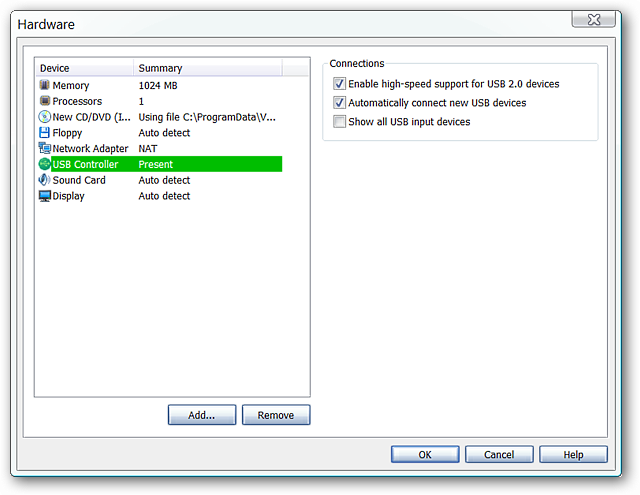The image size is (640, 495).
Task: Select the New CD/DVD device row label
Action: [x=91, y=117]
